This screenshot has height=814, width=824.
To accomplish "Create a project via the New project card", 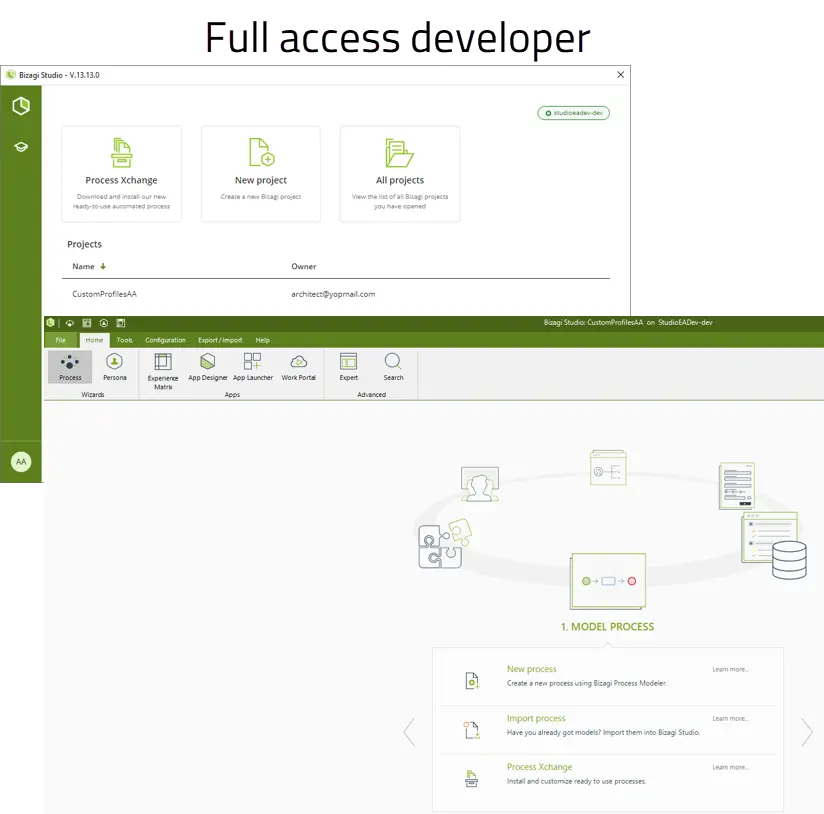I will (x=261, y=174).
